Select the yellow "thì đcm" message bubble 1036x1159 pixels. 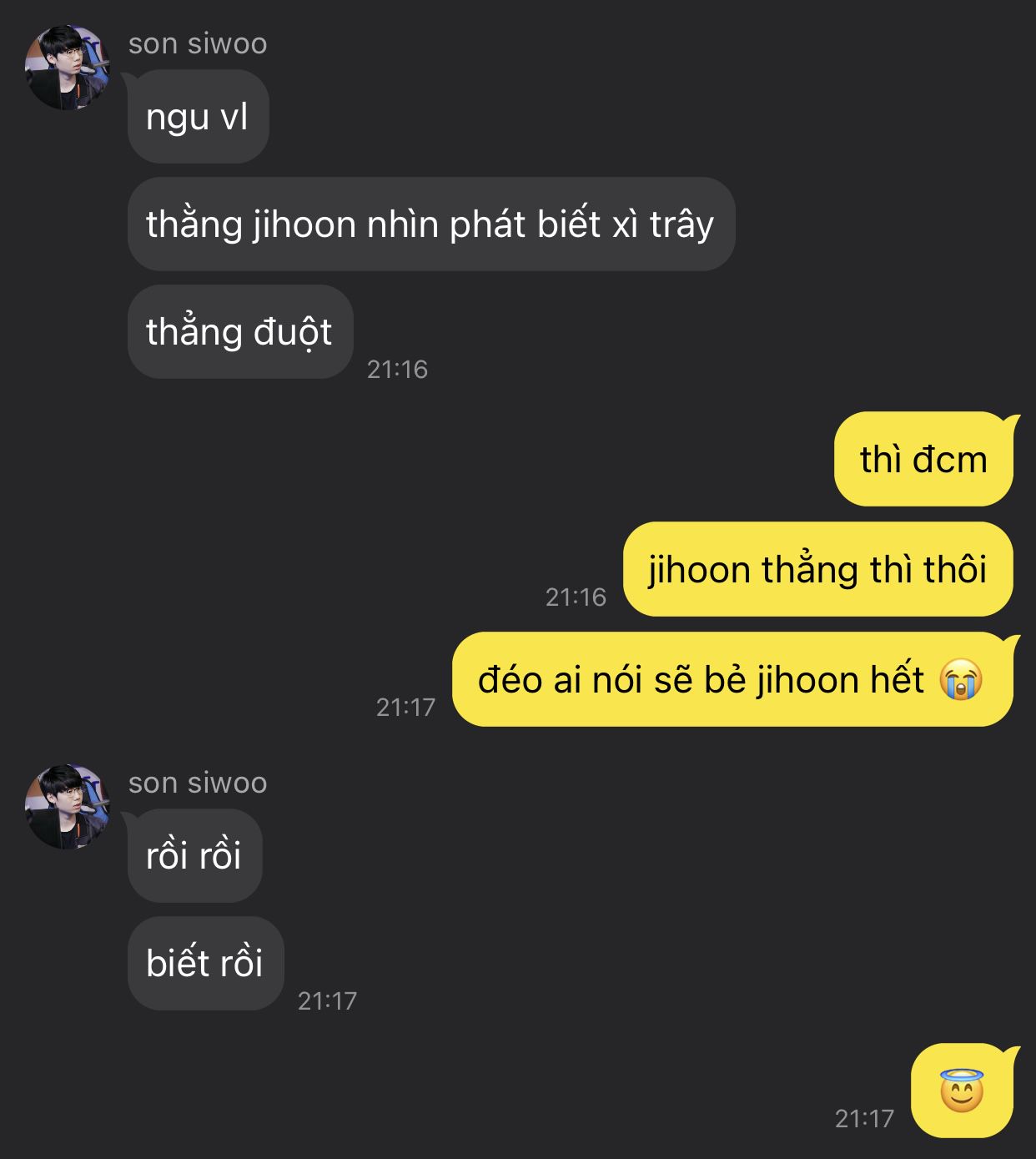[x=924, y=459]
